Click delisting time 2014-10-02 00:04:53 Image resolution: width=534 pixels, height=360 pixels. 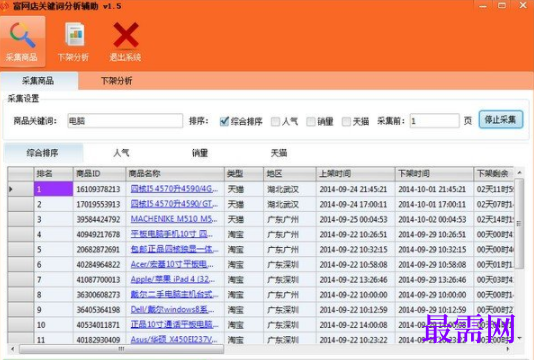click(432, 219)
